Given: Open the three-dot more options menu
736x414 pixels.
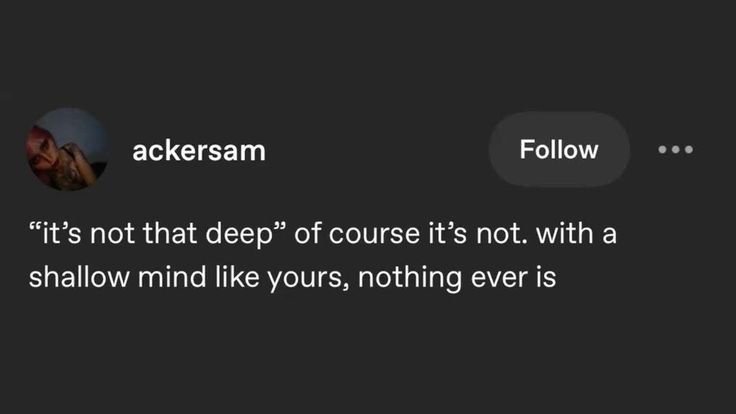Looking at the screenshot, I should 675,150.
